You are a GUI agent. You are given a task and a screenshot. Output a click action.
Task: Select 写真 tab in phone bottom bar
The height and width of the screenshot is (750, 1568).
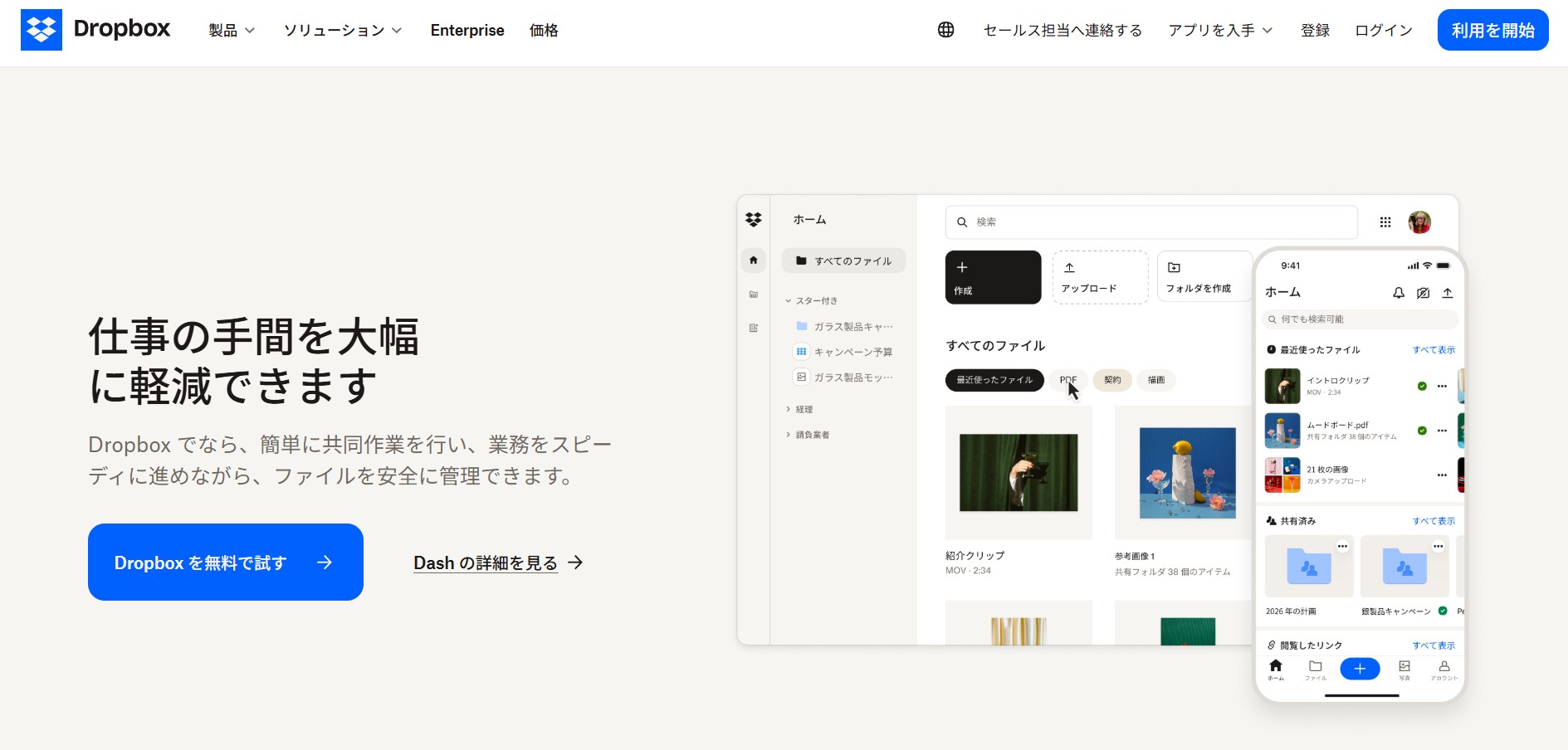click(1404, 670)
